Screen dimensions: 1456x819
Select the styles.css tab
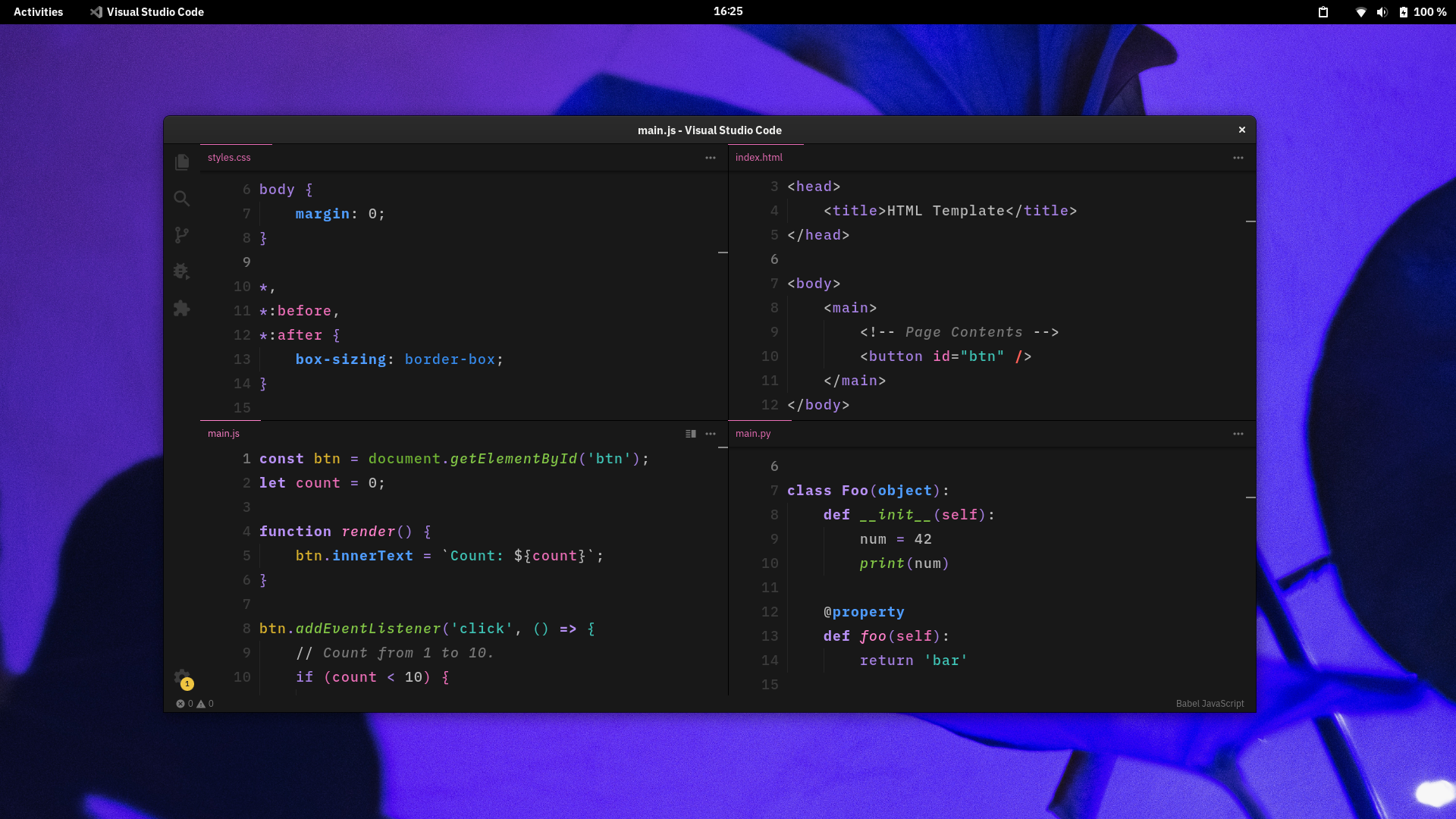coord(229,158)
